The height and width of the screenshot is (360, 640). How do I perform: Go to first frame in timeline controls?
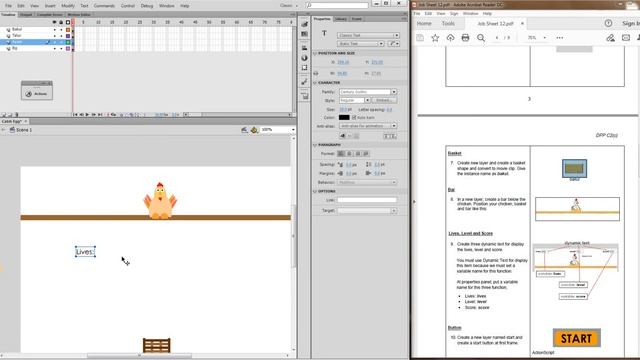75,115
